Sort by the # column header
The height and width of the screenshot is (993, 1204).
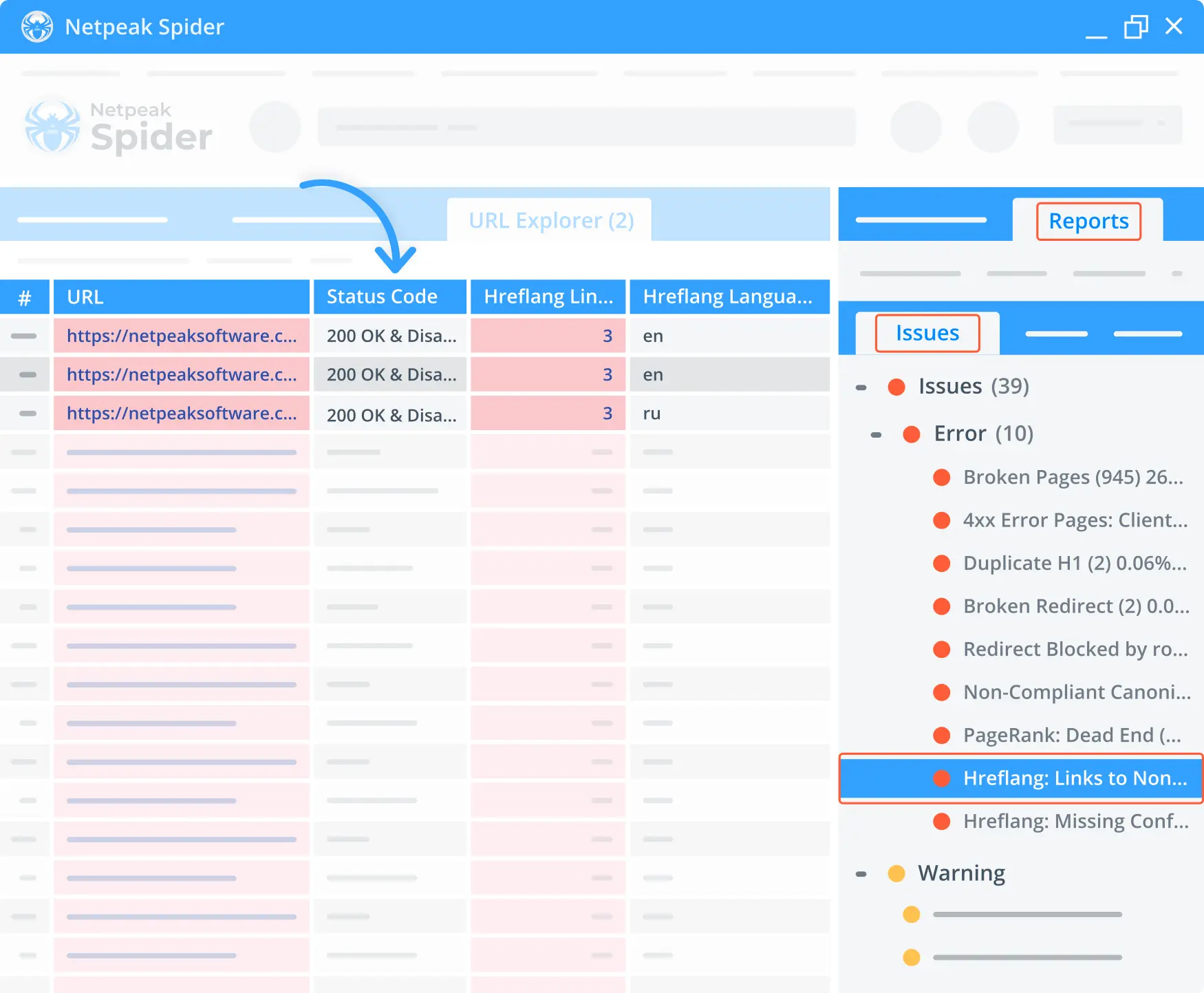pyautogui.click(x=25, y=297)
